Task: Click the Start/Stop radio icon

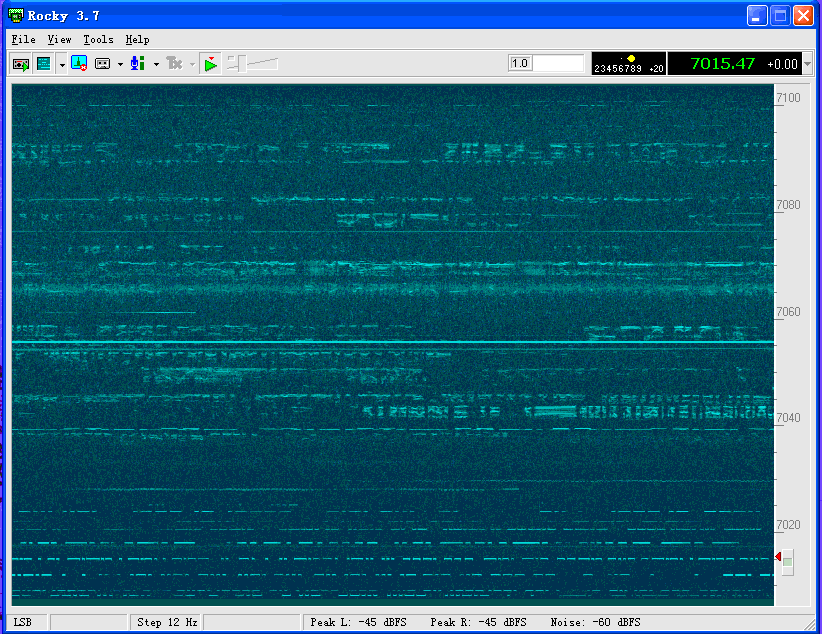Action: pyautogui.click(x=20, y=64)
